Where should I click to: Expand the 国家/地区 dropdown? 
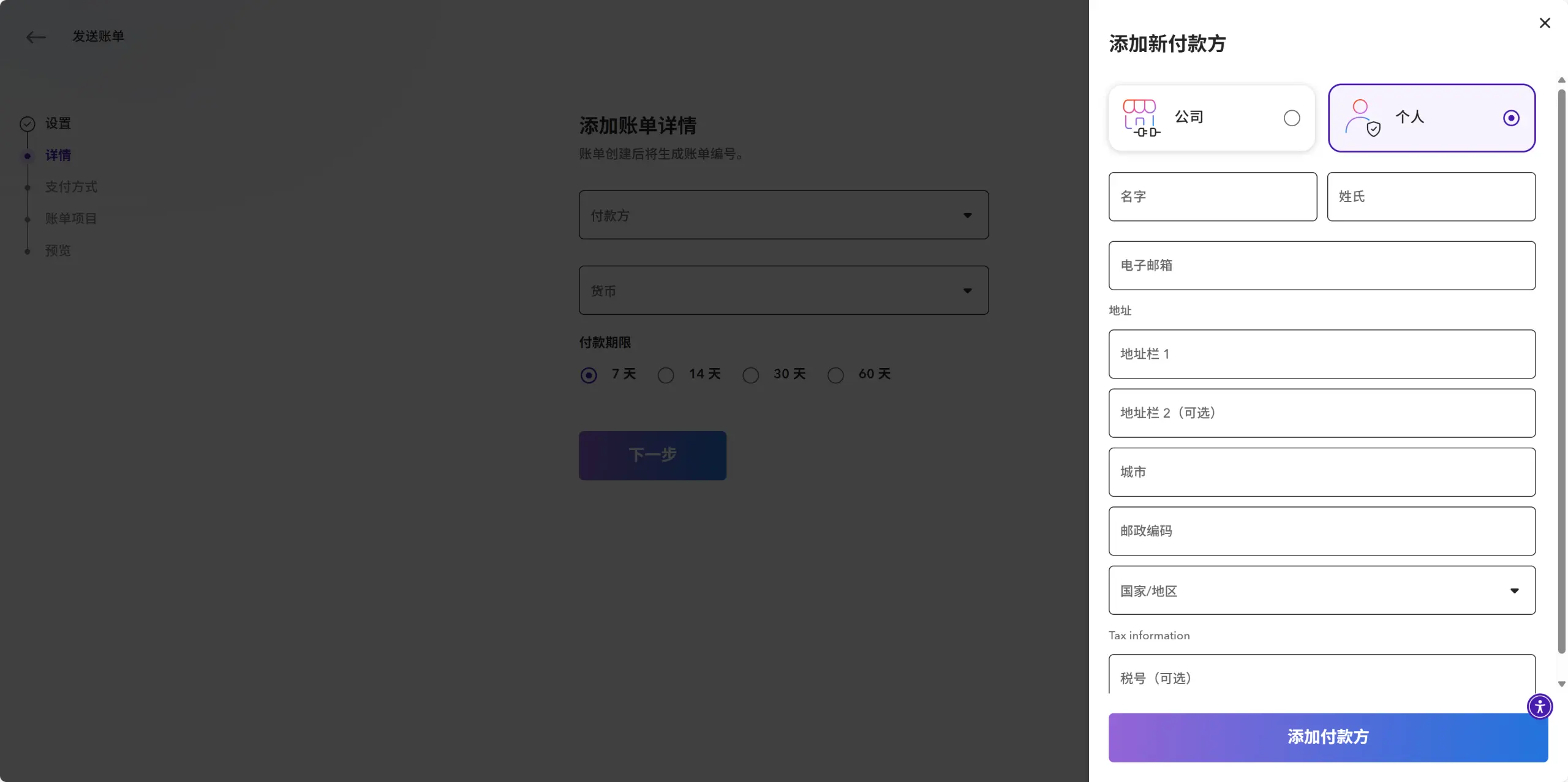coord(1322,590)
